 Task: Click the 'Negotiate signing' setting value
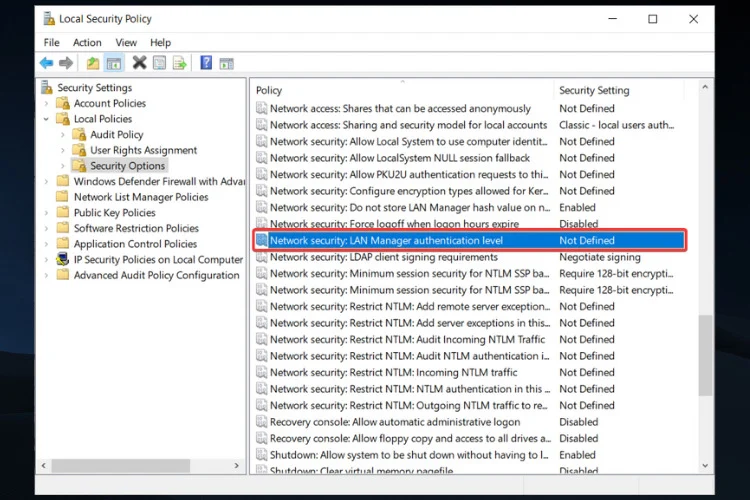tap(599, 257)
